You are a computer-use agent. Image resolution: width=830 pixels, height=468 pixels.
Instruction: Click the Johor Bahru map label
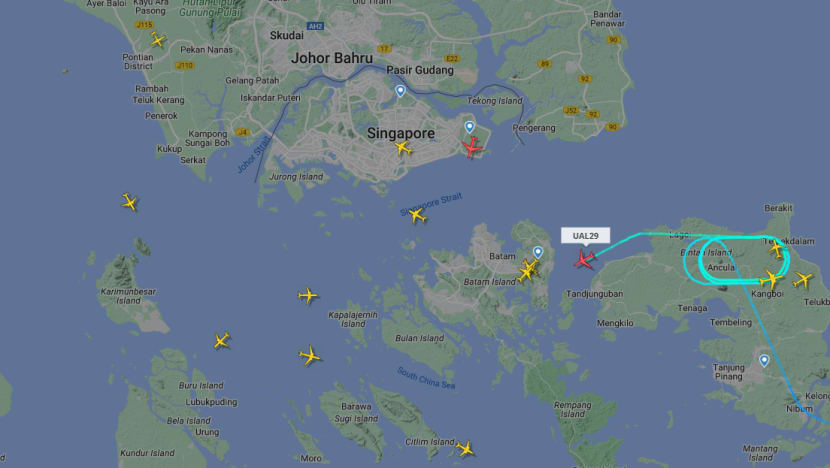coord(332,58)
